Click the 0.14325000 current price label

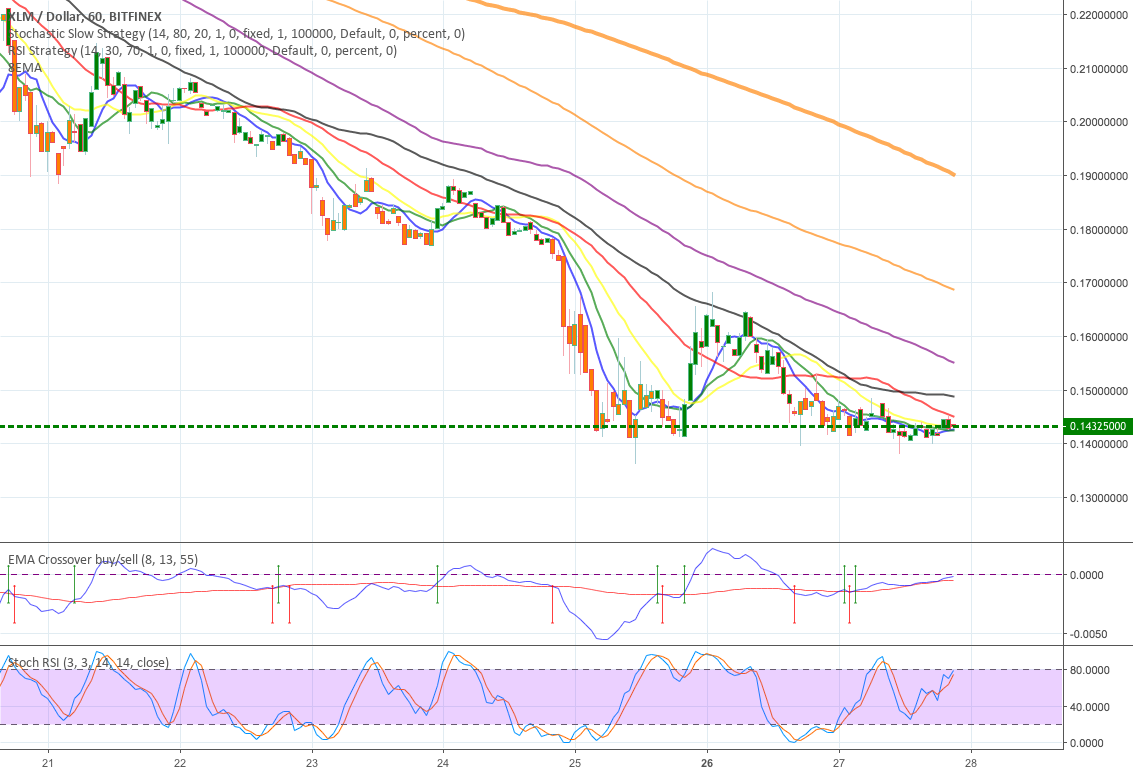click(x=1097, y=425)
